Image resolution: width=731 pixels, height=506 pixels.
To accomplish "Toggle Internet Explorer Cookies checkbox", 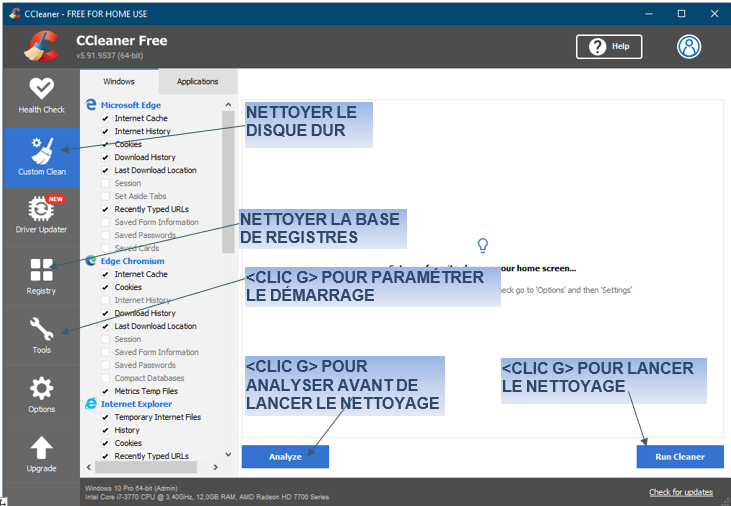I will coord(105,443).
